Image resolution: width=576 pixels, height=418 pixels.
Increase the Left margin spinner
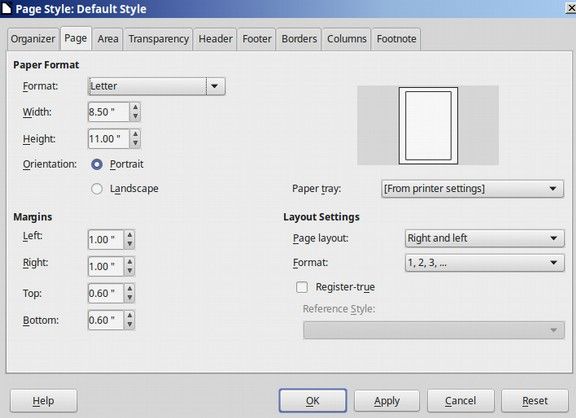pos(130,235)
